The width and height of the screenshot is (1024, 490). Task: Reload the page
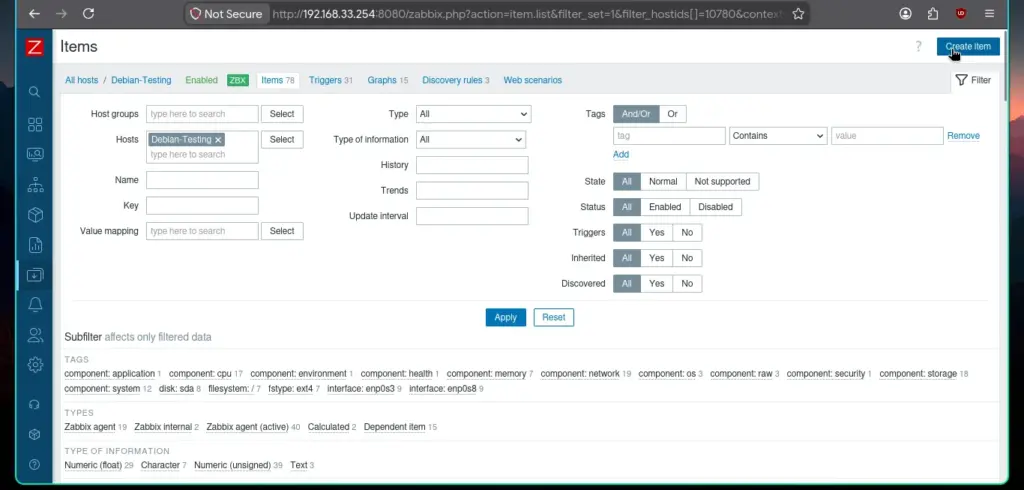click(x=88, y=14)
